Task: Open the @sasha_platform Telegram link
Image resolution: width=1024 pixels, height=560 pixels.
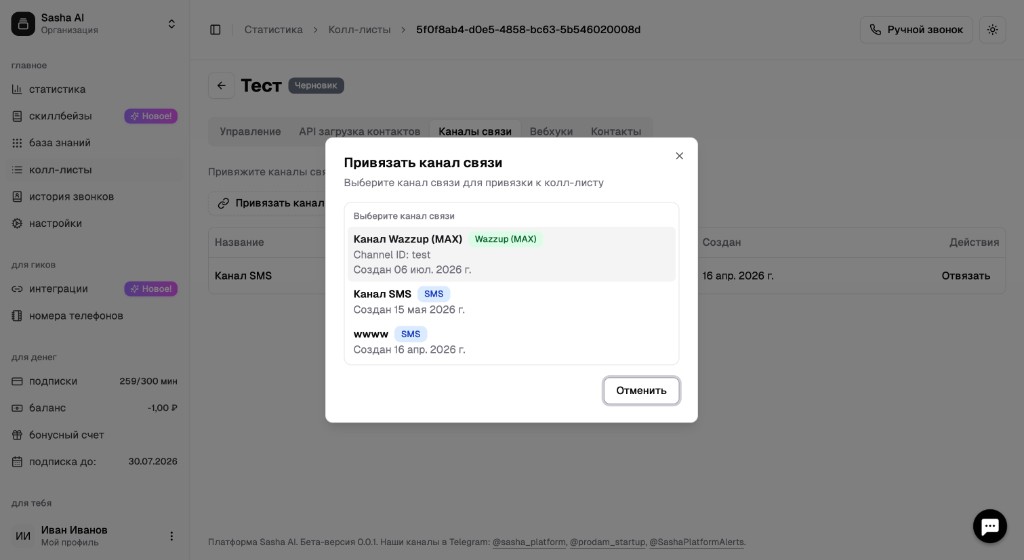Action: point(529,542)
